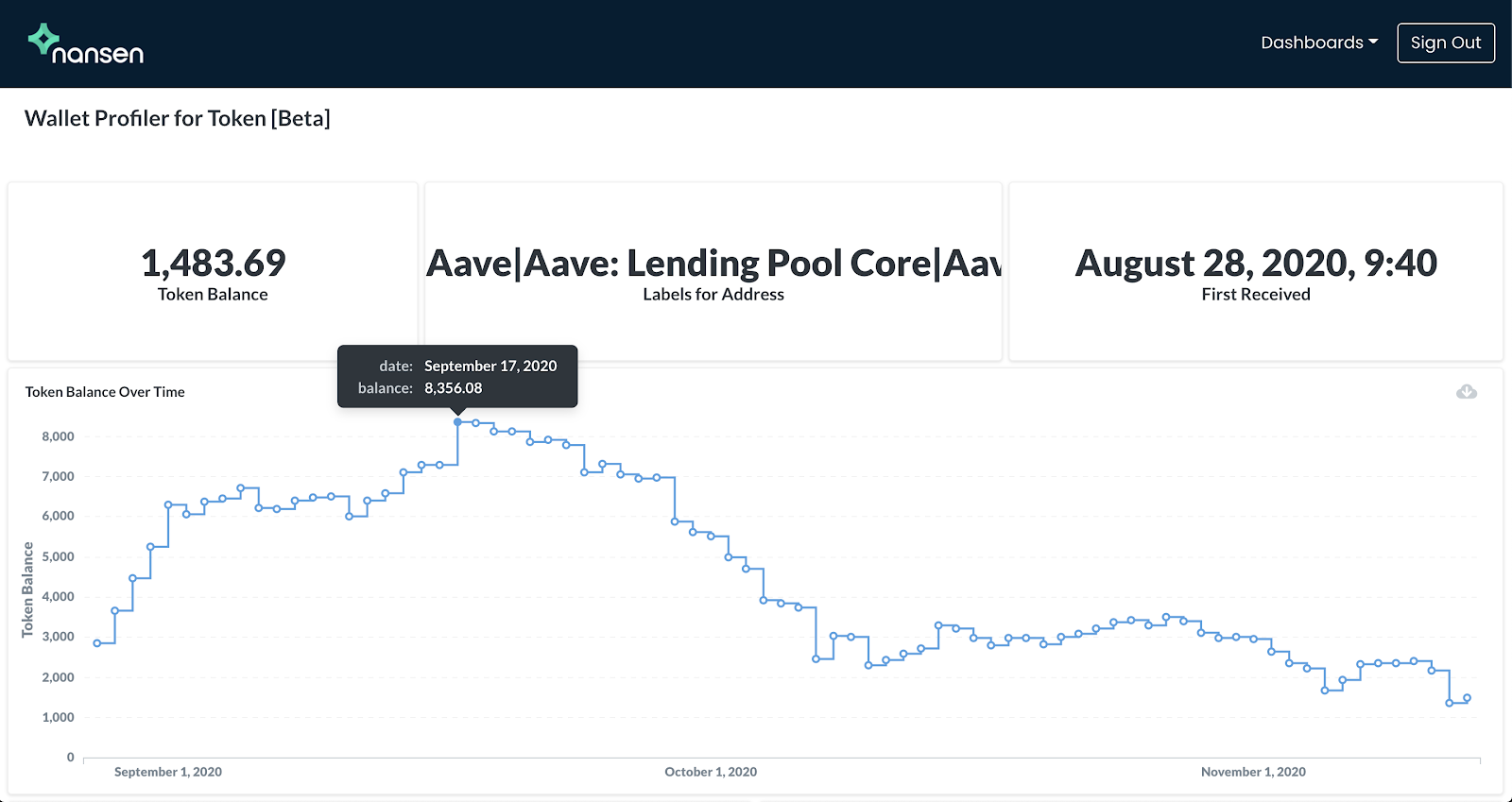1512x802 pixels.
Task: Click the 'Labels for Address' caption
Action: (x=713, y=295)
